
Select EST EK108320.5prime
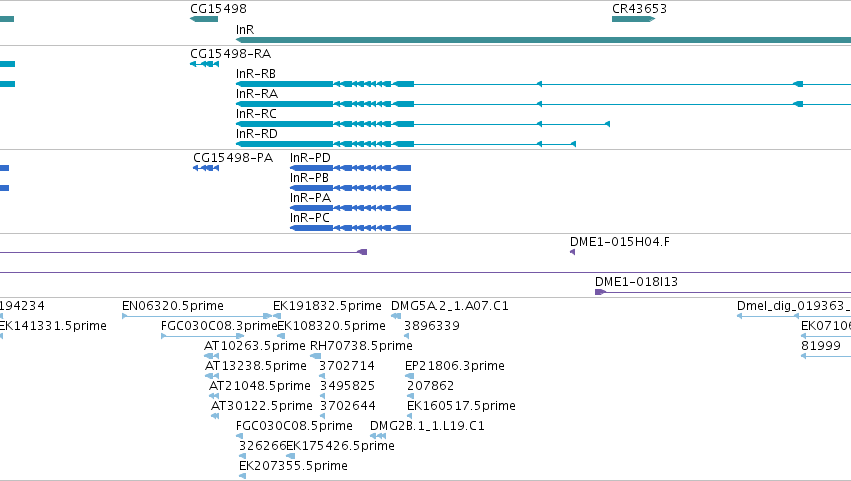[332, 326]
